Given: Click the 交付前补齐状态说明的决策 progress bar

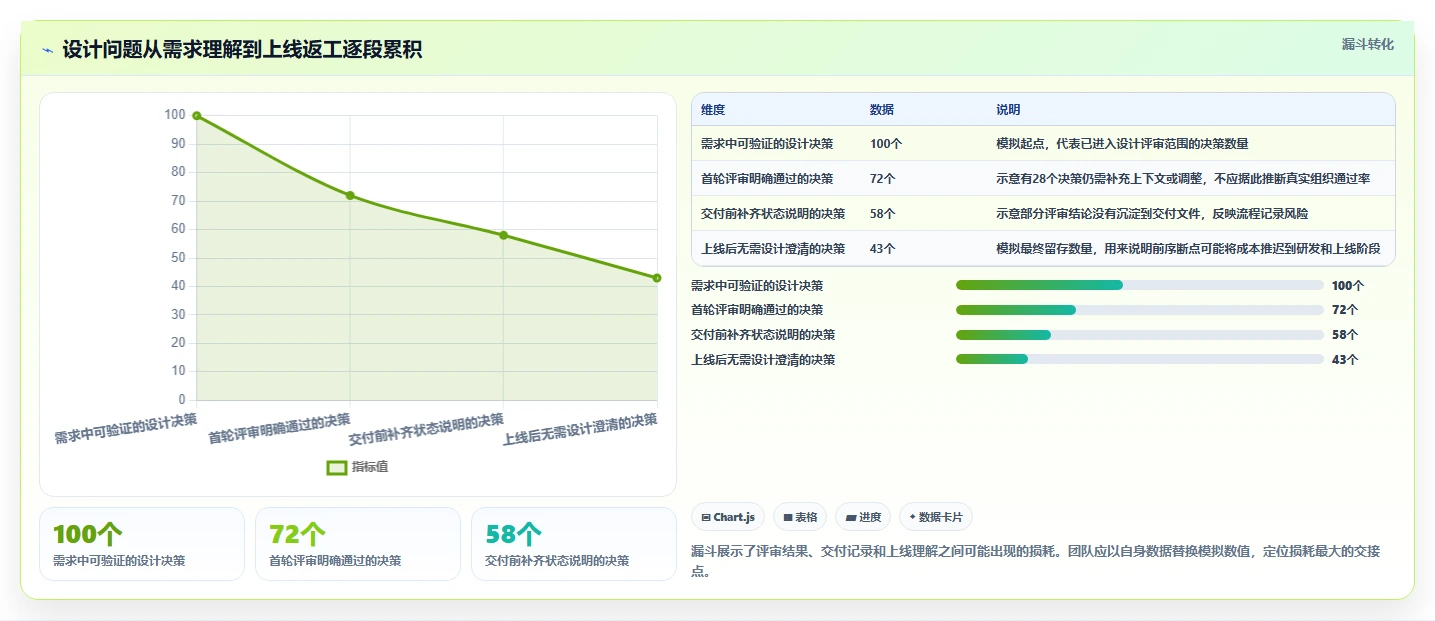Looking at the screenshot, I should (1140, 335).
